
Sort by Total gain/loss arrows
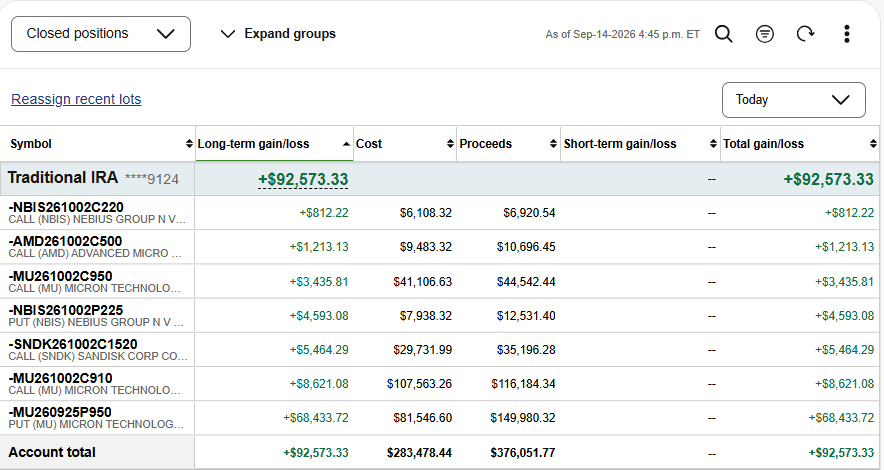click(873, 144)
